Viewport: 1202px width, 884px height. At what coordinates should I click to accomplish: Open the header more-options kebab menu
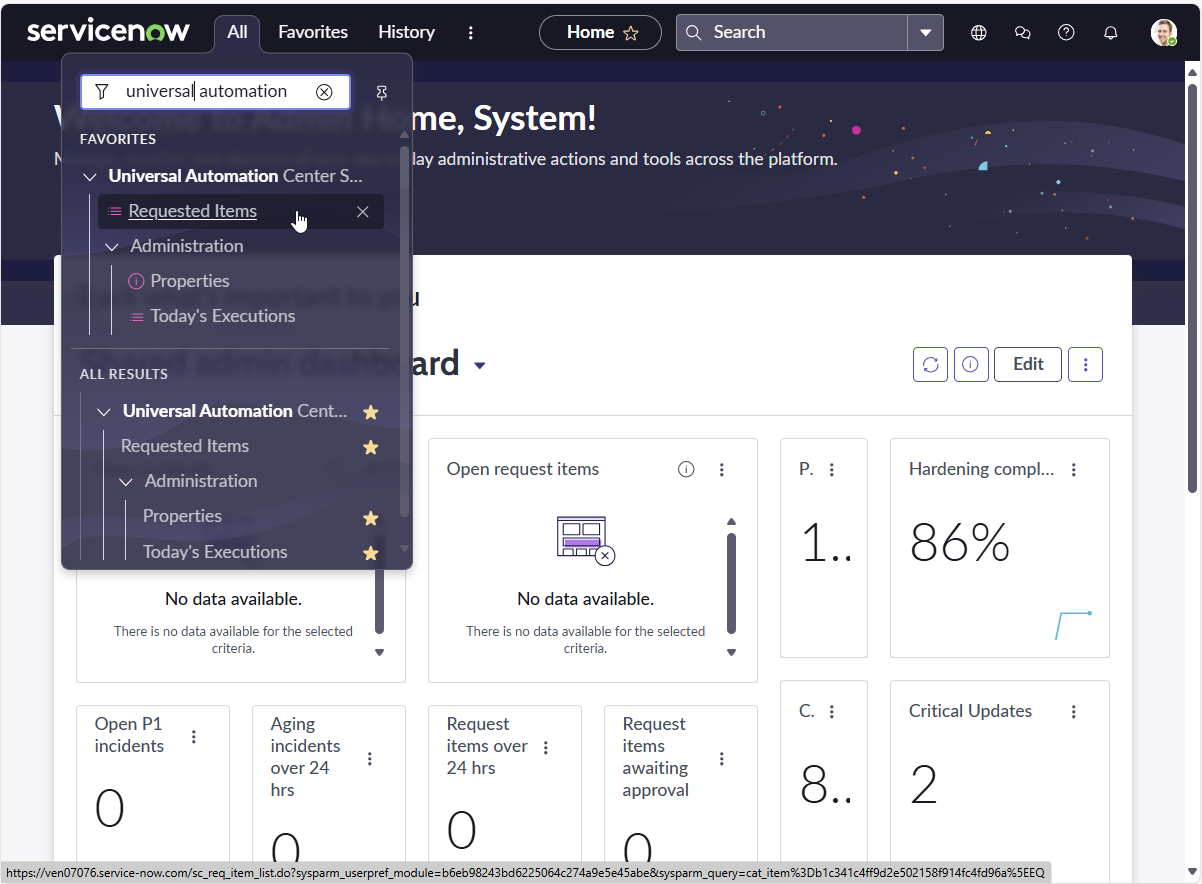pyautogui.click(x=471, y=32)
